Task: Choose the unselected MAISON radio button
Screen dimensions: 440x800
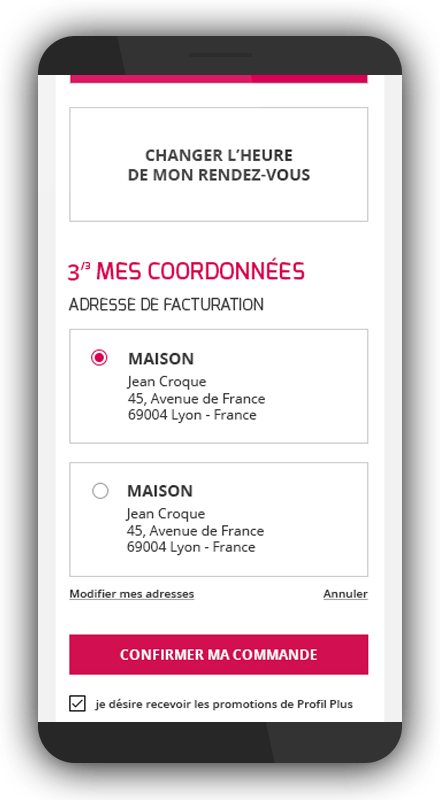Action: pos(100,491)
